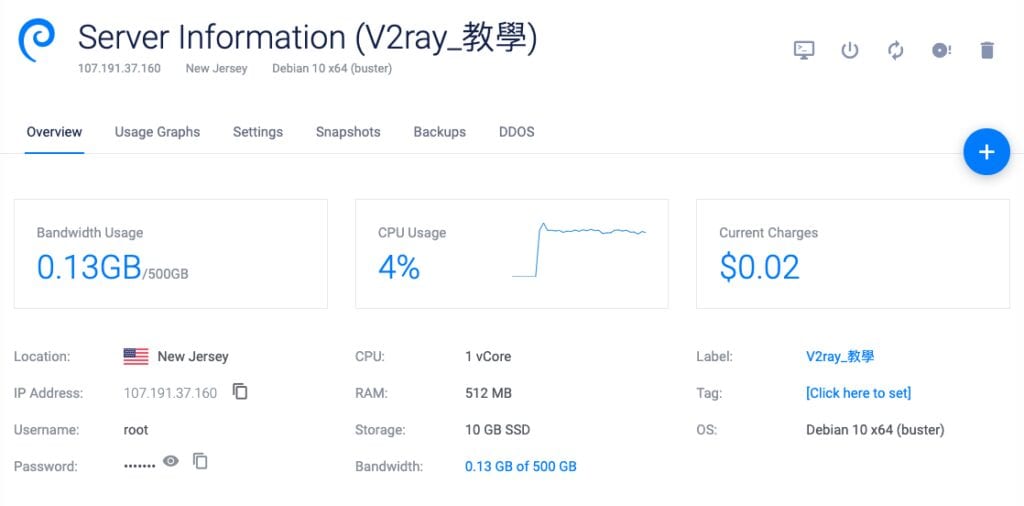Go to the Snapshots tab

(348, 132)
